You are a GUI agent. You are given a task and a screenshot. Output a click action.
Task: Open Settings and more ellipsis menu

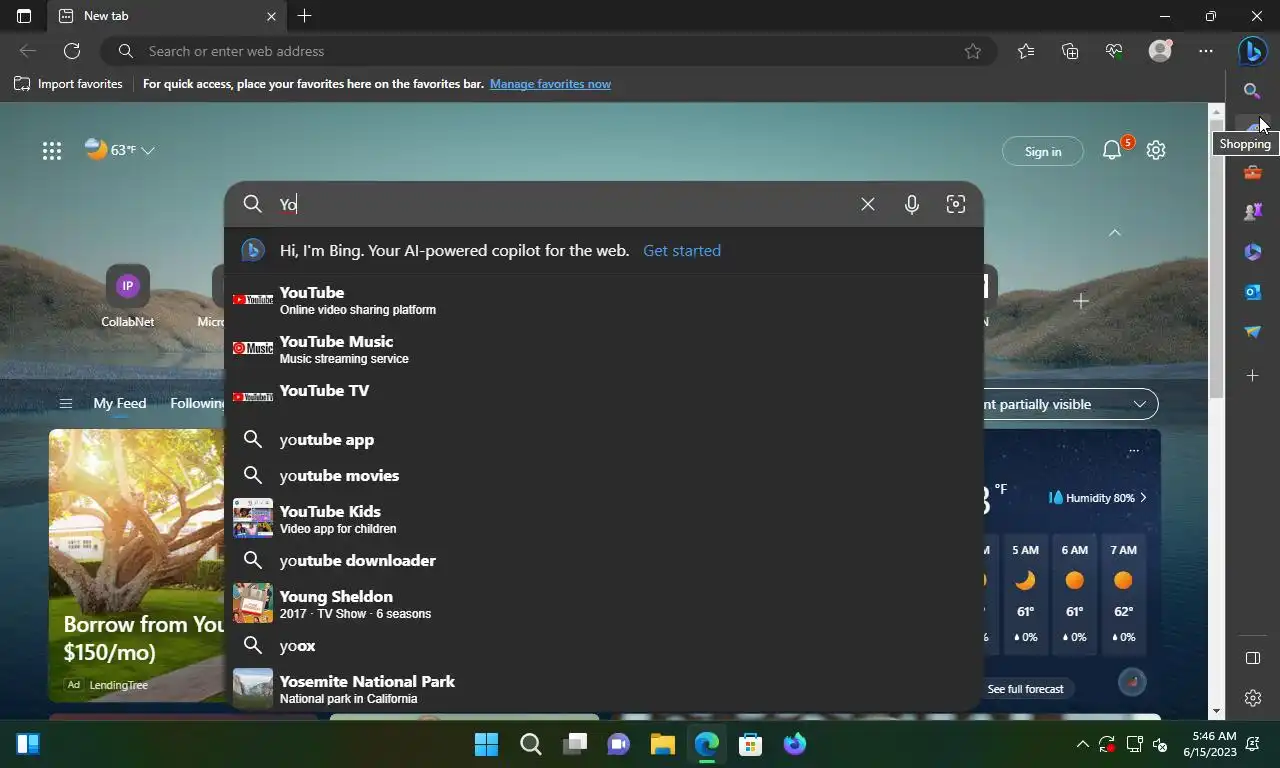point(1206,51)
